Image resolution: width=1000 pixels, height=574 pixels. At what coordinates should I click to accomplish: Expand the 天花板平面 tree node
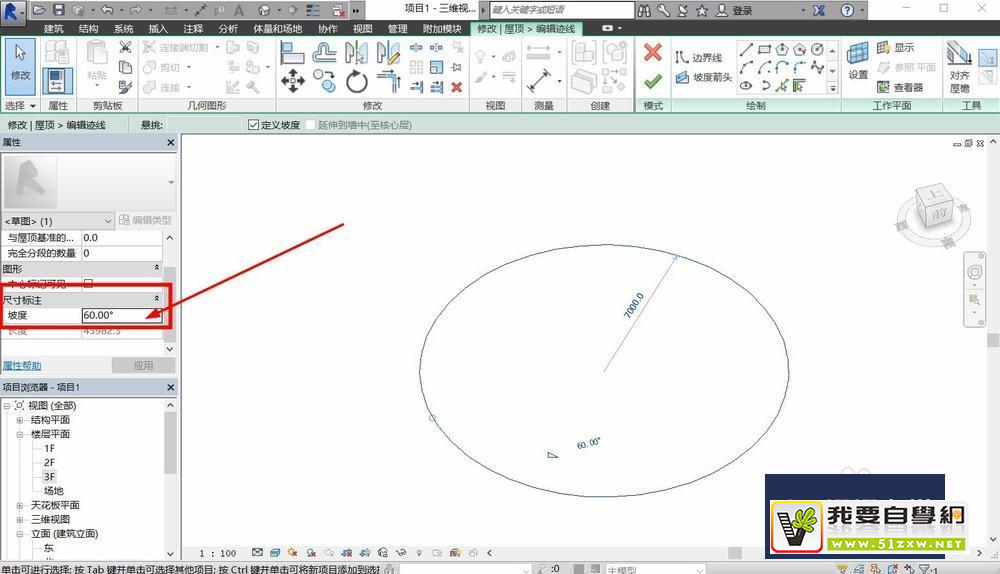click(19, 505)
